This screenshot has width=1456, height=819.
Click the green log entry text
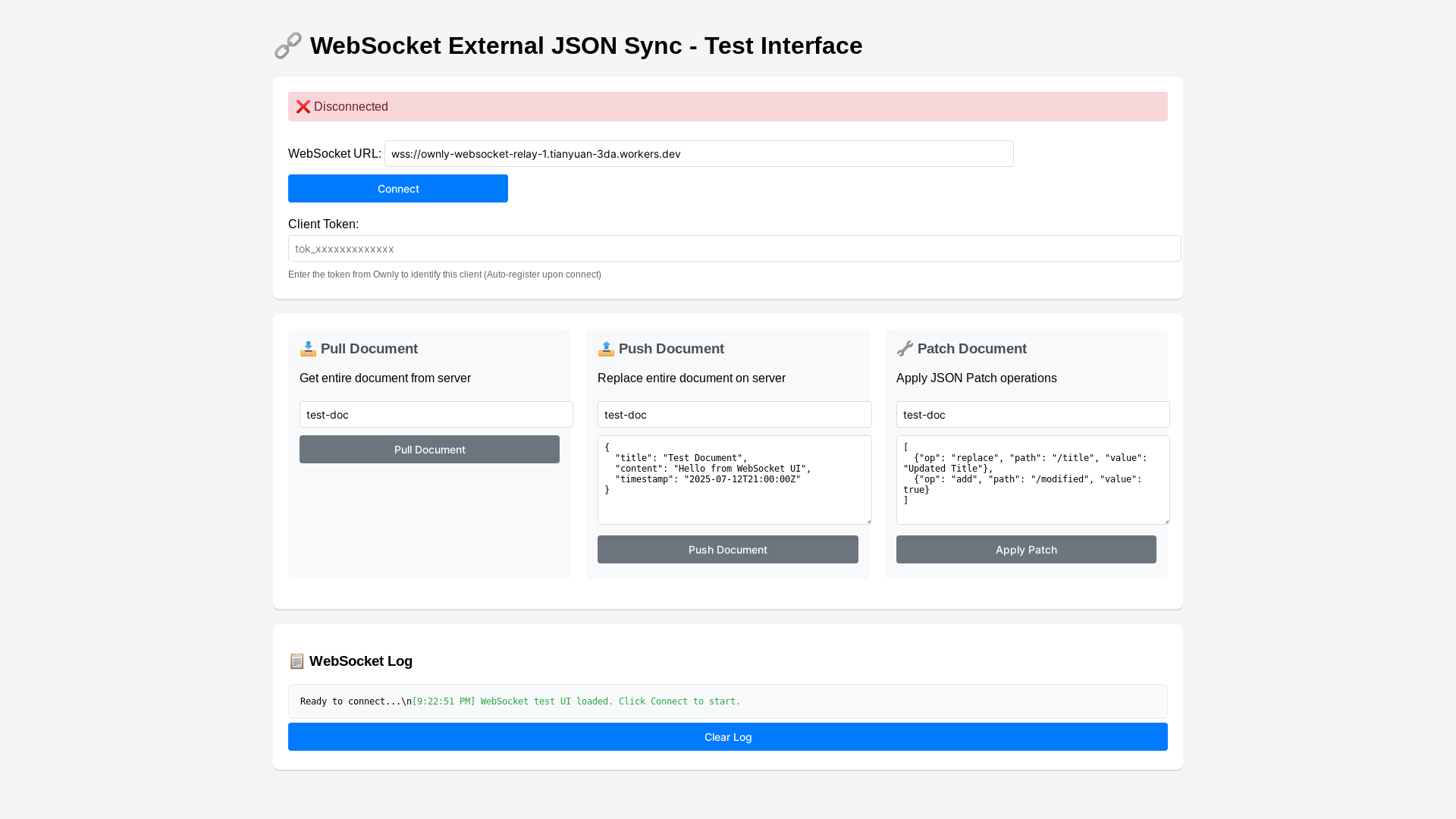(576, 701)
